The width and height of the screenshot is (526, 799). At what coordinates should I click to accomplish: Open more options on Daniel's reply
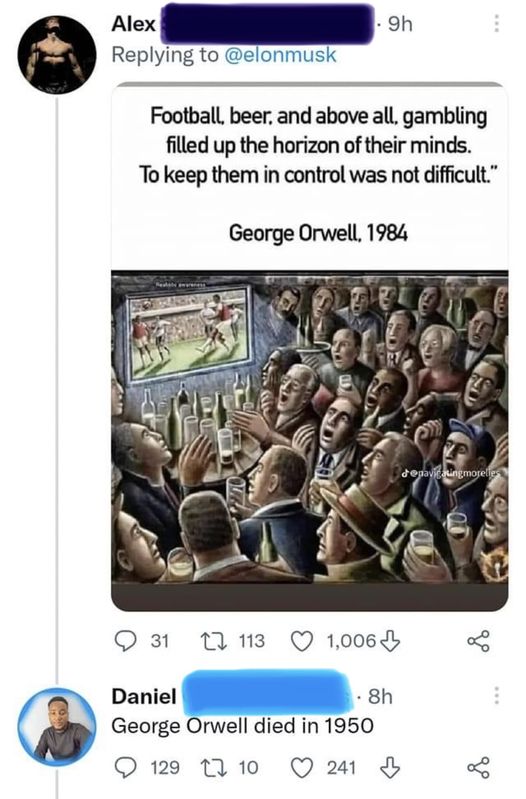(496, 696)
